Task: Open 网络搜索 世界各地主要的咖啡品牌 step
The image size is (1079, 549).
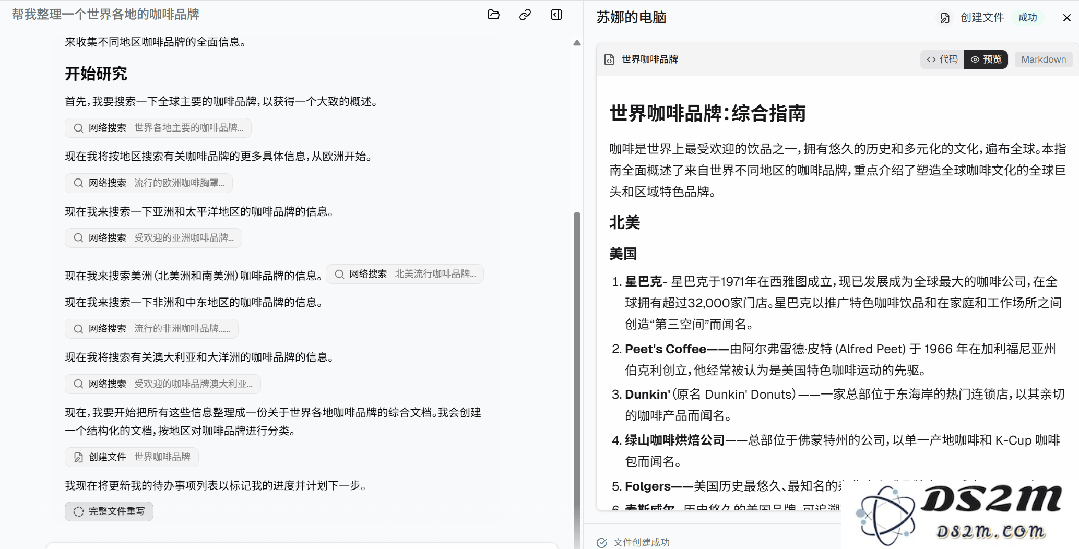Action: coord(158,128)
